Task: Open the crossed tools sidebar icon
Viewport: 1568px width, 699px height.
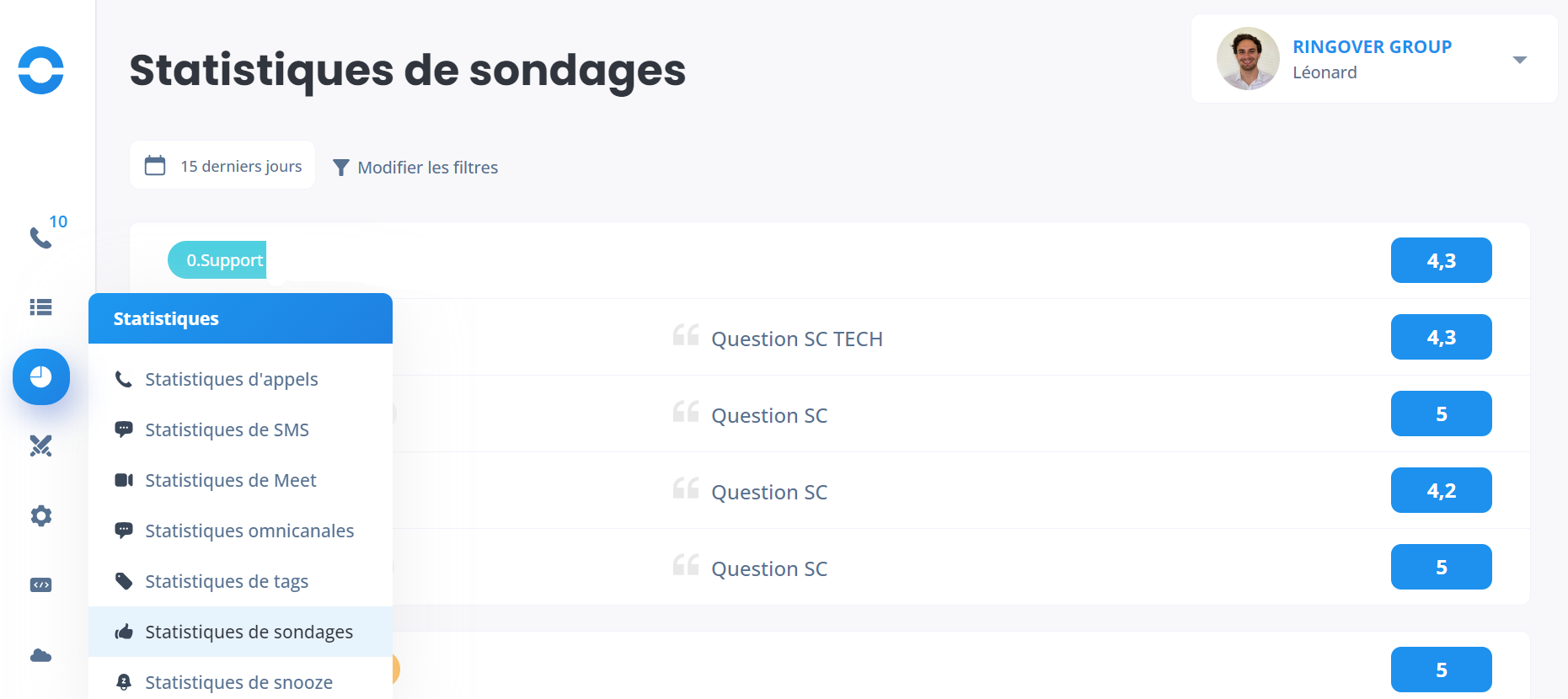Action: (x=40, y=446)
